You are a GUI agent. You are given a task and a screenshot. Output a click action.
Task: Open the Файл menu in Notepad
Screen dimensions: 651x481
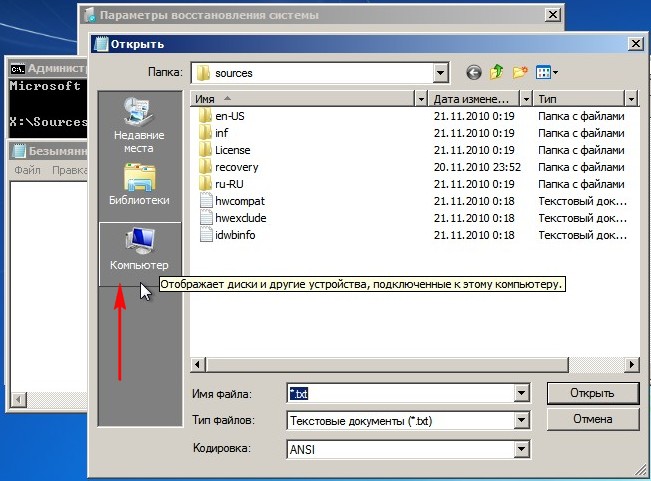(27, 171)
